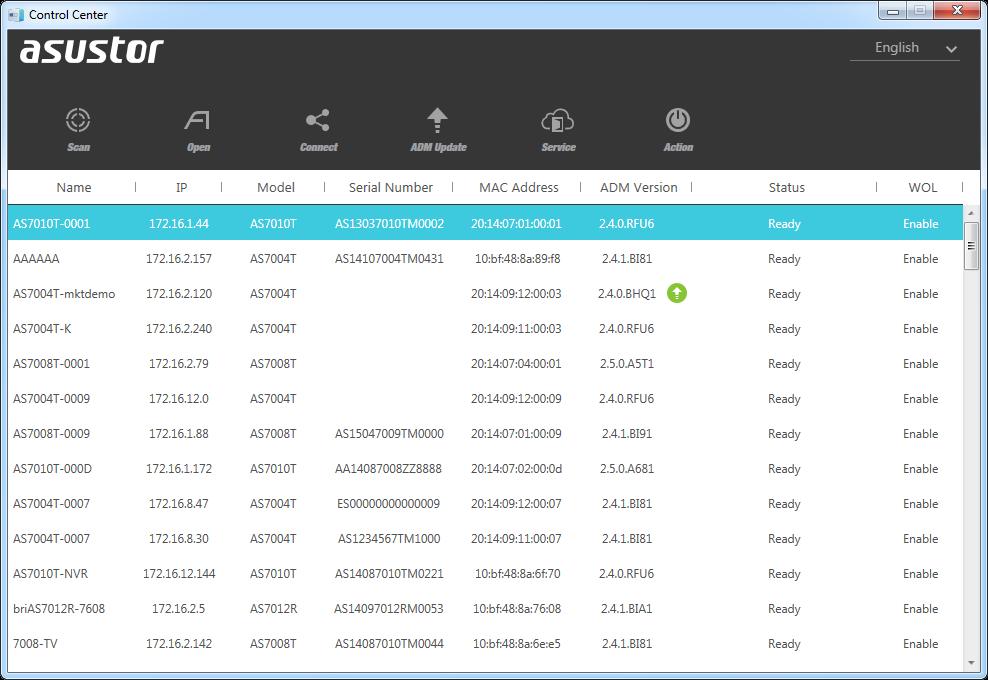Click IP address 172.16.8.47
Viewport: 988px width, 680px height.
click(x=179, y=504)
